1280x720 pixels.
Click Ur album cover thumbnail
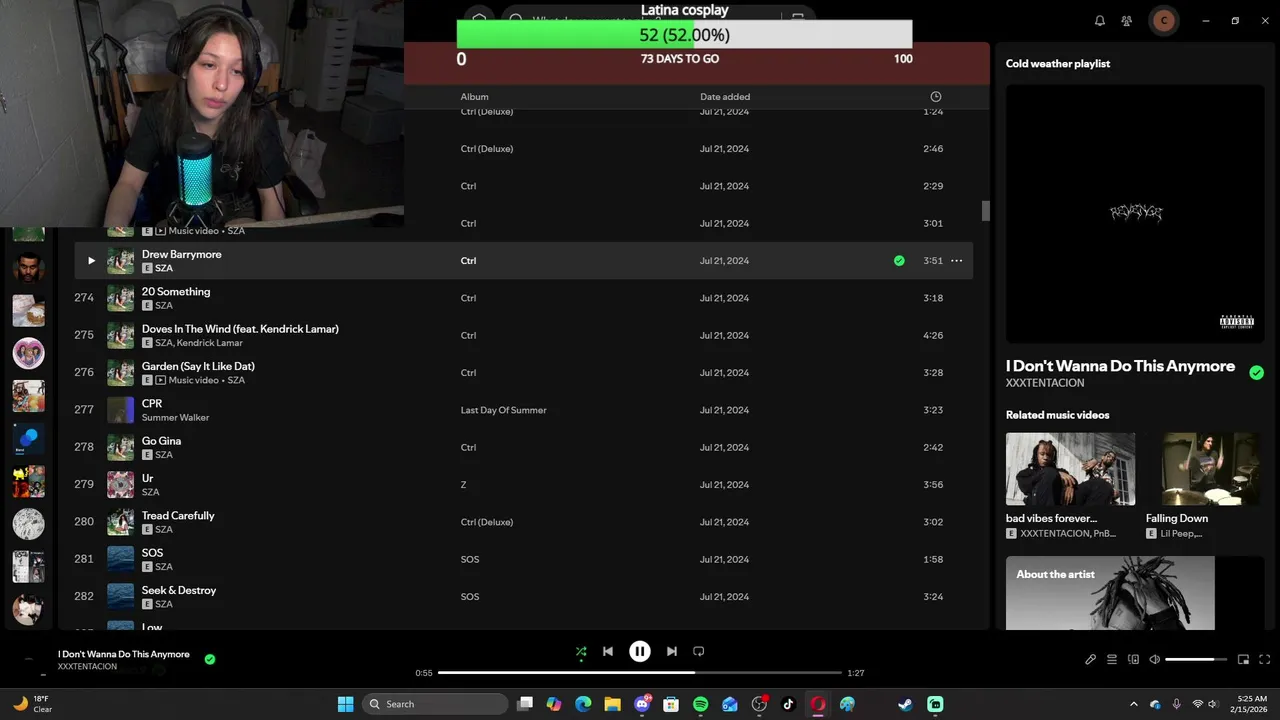[x=120, y=485]
